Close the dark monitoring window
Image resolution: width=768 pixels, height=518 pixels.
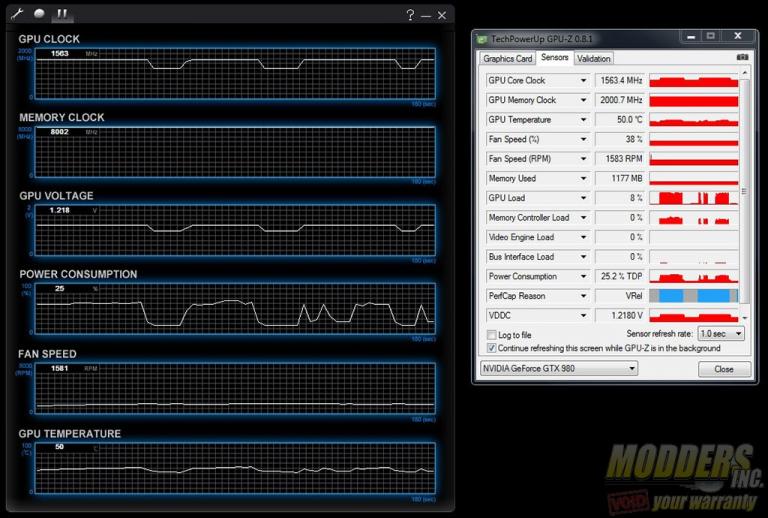(442, 15)
